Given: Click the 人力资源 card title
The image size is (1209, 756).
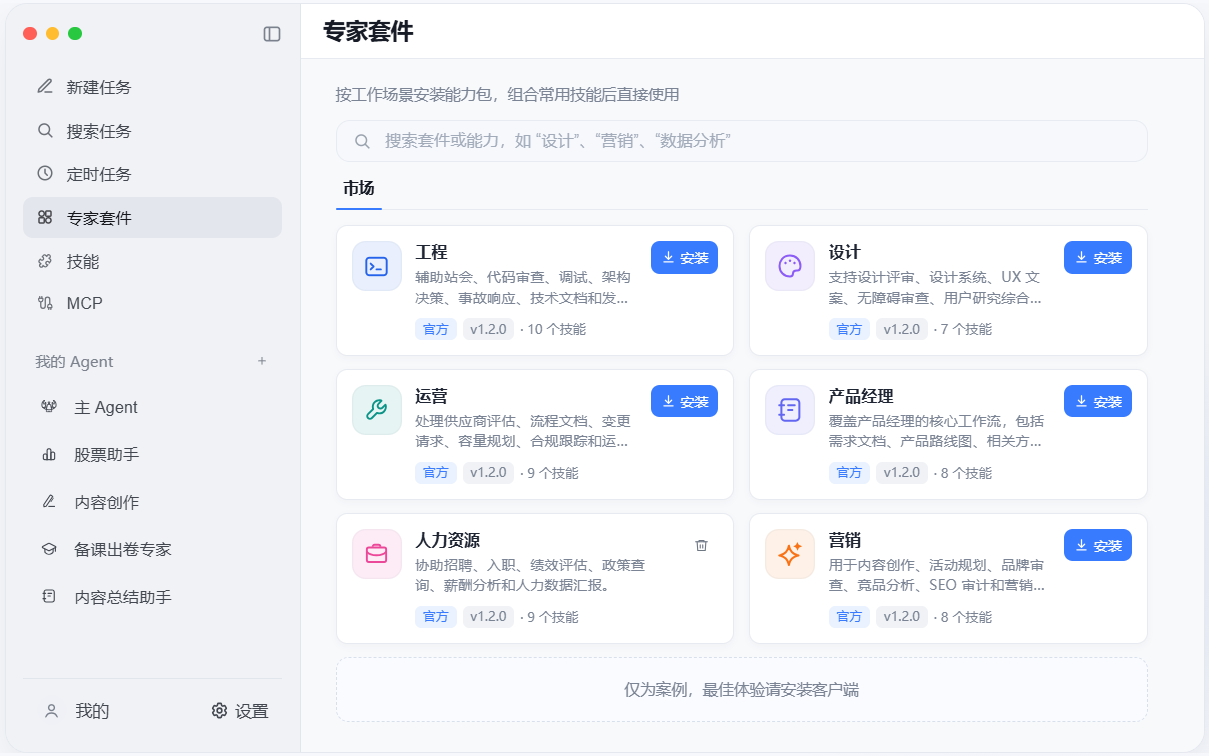Looking at the screenshot, I should click(447, 540).
